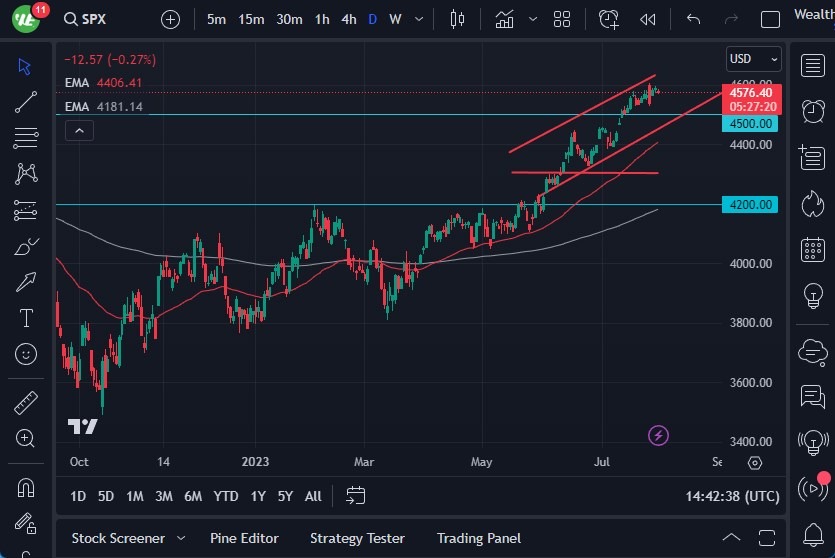
Task: Toggle the maximize panel button
Action: pyautogui.click(x=769, y=538)
